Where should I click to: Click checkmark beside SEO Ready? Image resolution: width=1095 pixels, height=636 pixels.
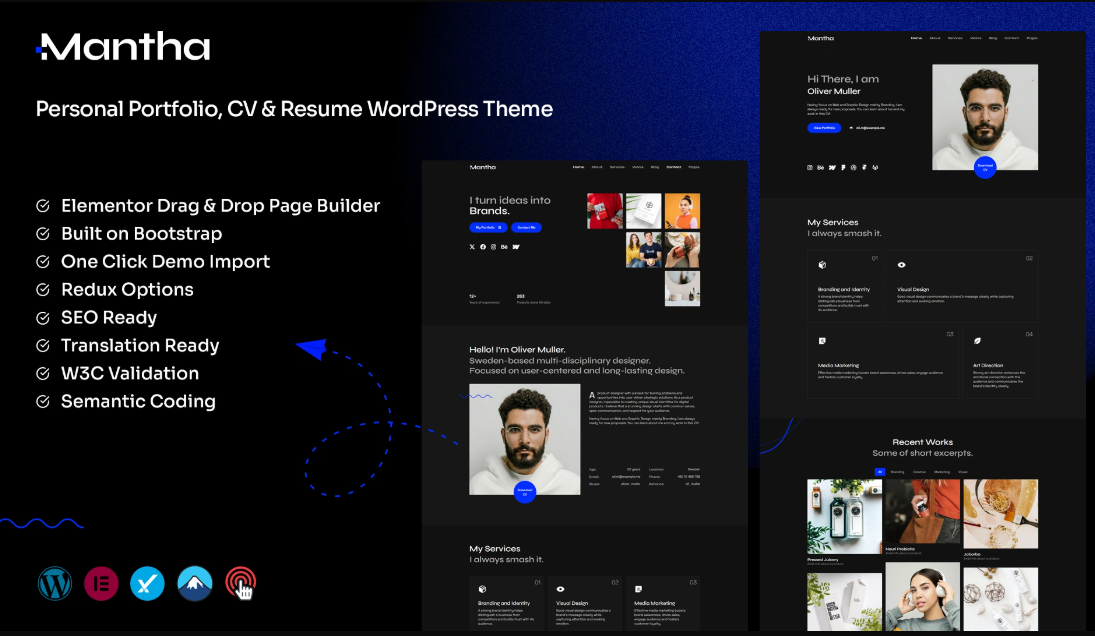pos(43,318)
